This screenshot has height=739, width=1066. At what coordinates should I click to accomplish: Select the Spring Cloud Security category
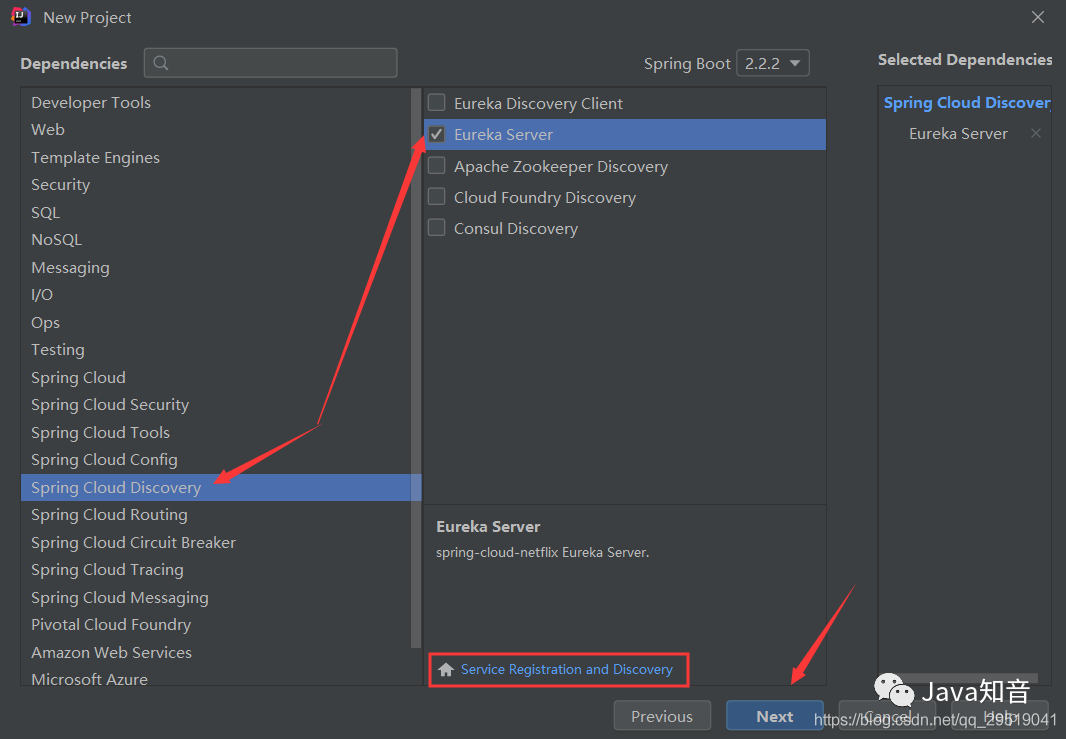click(216, 405)
